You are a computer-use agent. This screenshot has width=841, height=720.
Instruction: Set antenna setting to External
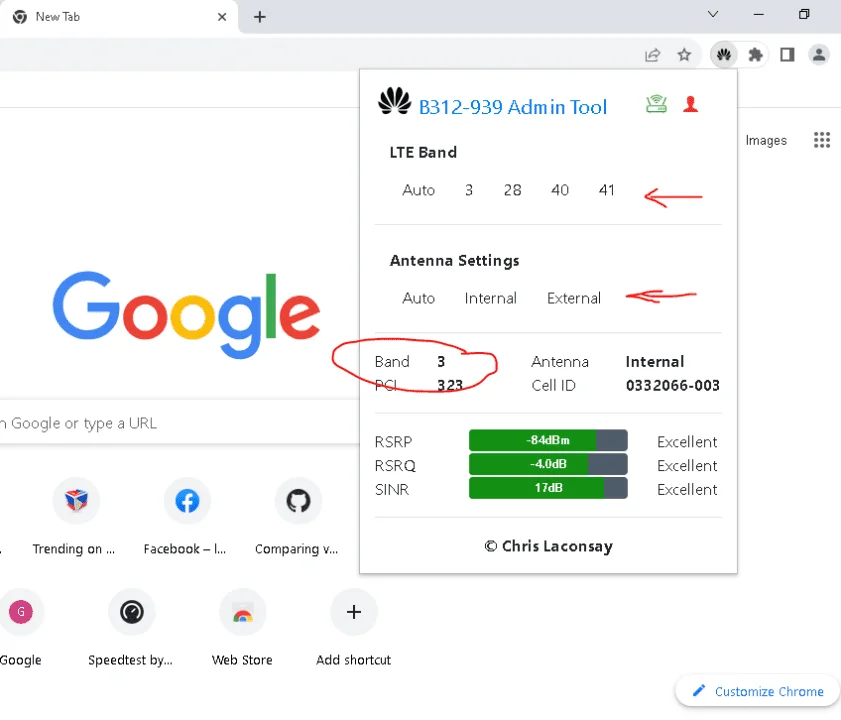573,298
